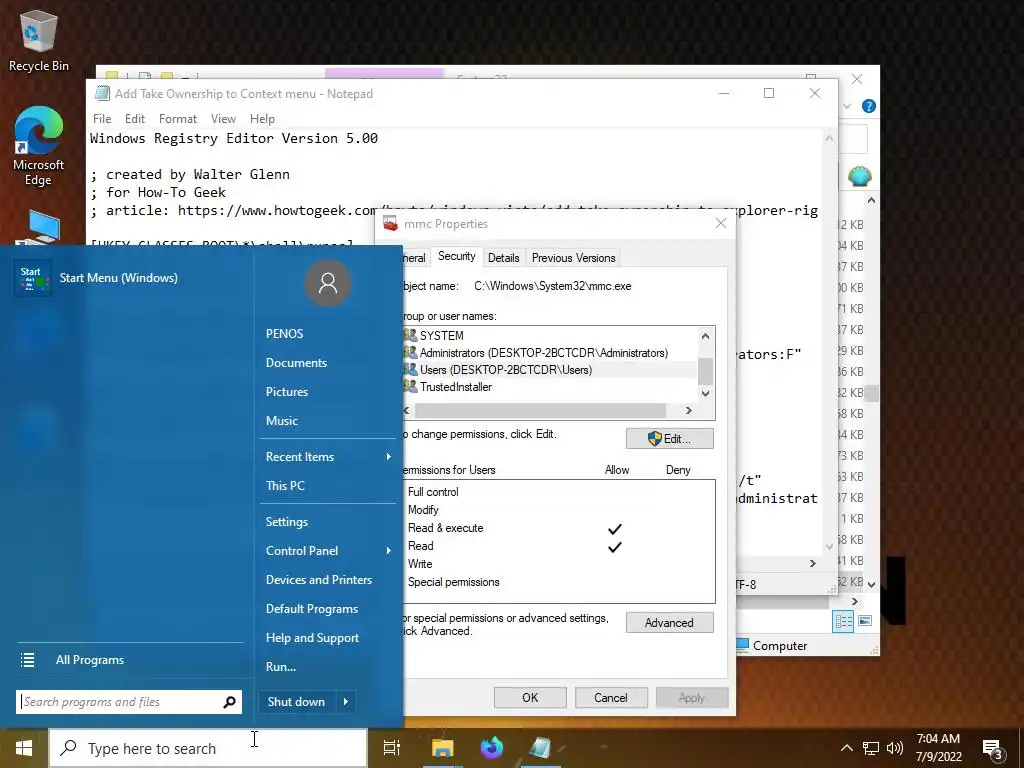Switch to Notepad taskbar icon
Image resolution: width=1024 pixels, height=768 pixels.
click(541, 748)
